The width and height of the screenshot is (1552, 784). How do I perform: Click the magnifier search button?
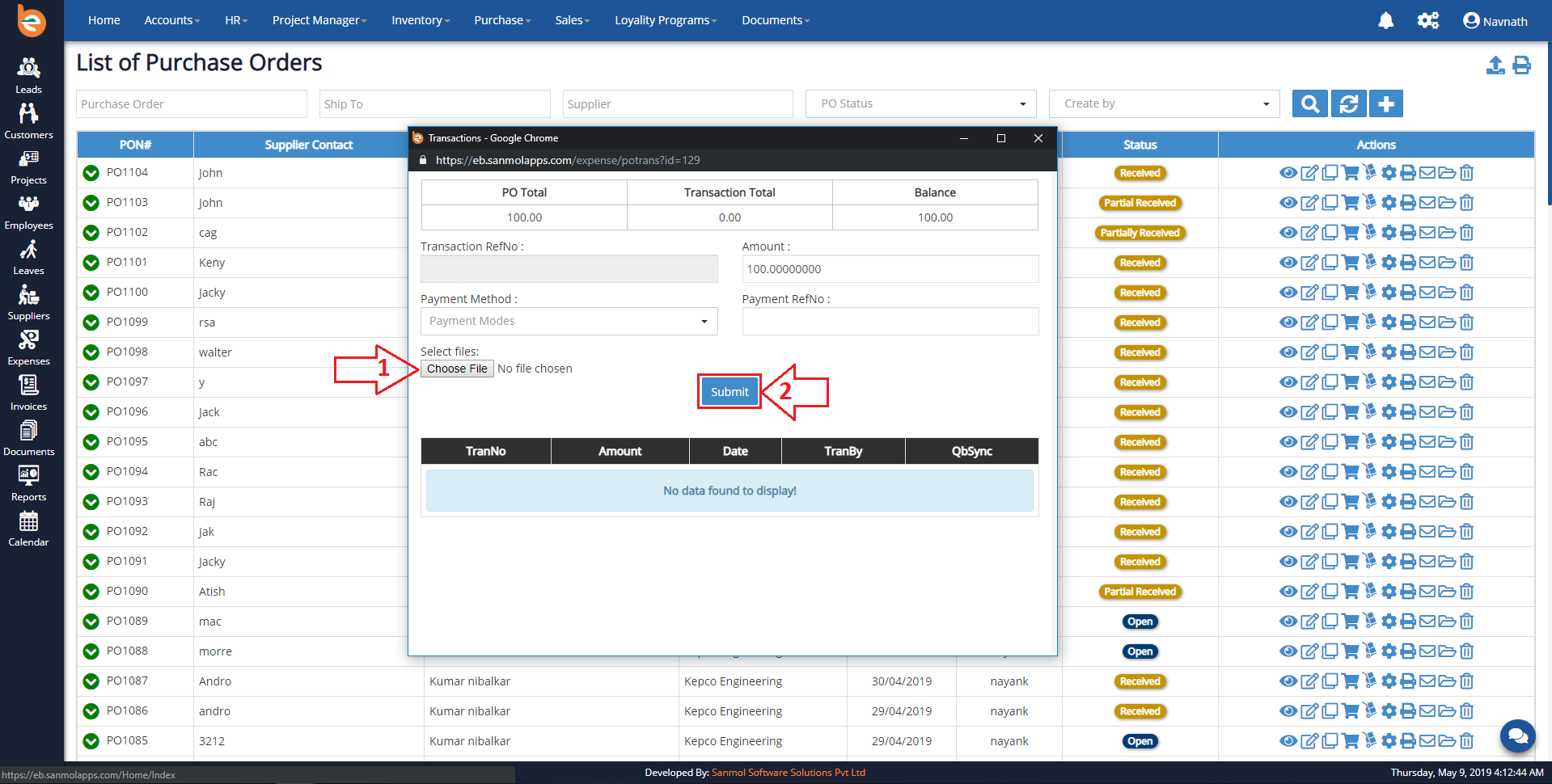pyautogui.click(x=1310, y=103)
